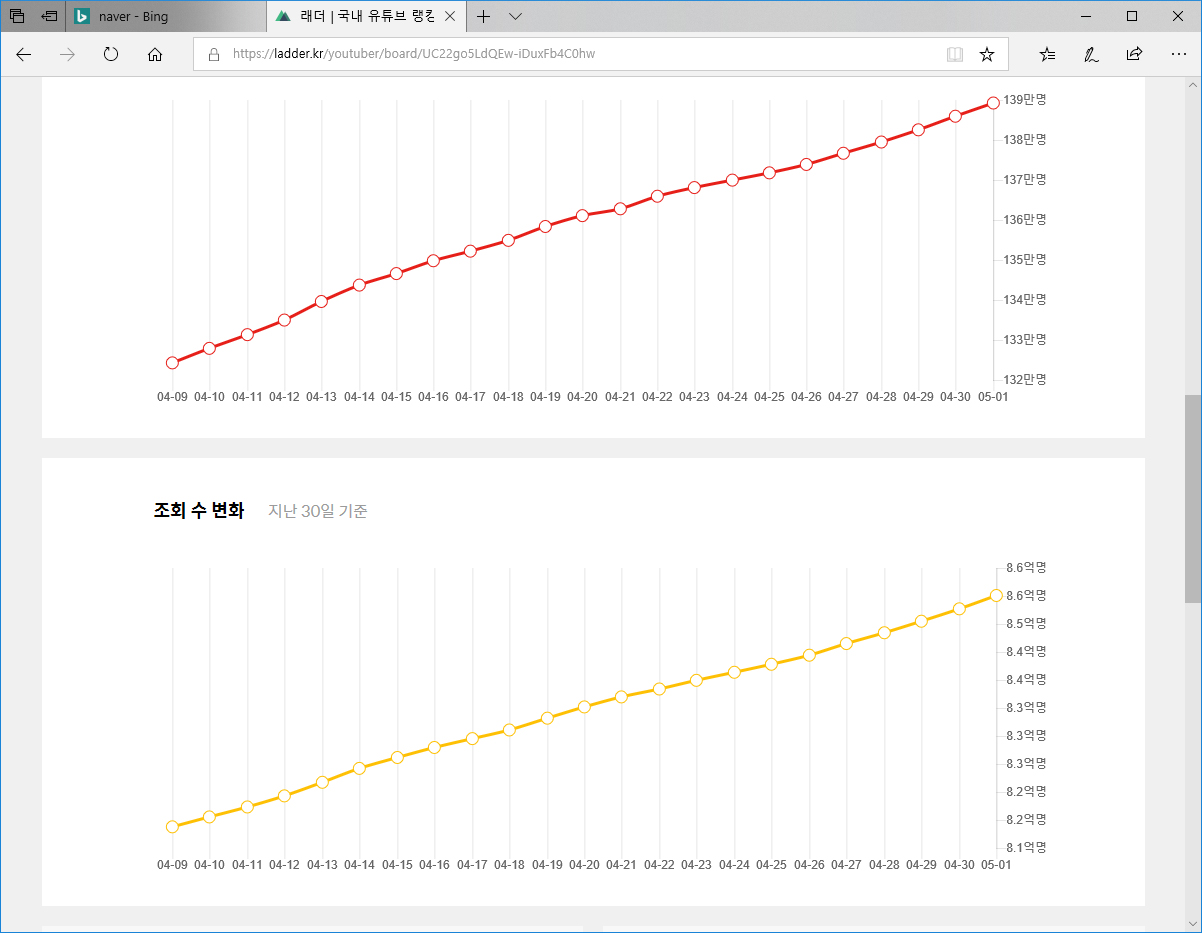Select the 래더 국내 유튜브 랭킹 tab

point(366,16)
